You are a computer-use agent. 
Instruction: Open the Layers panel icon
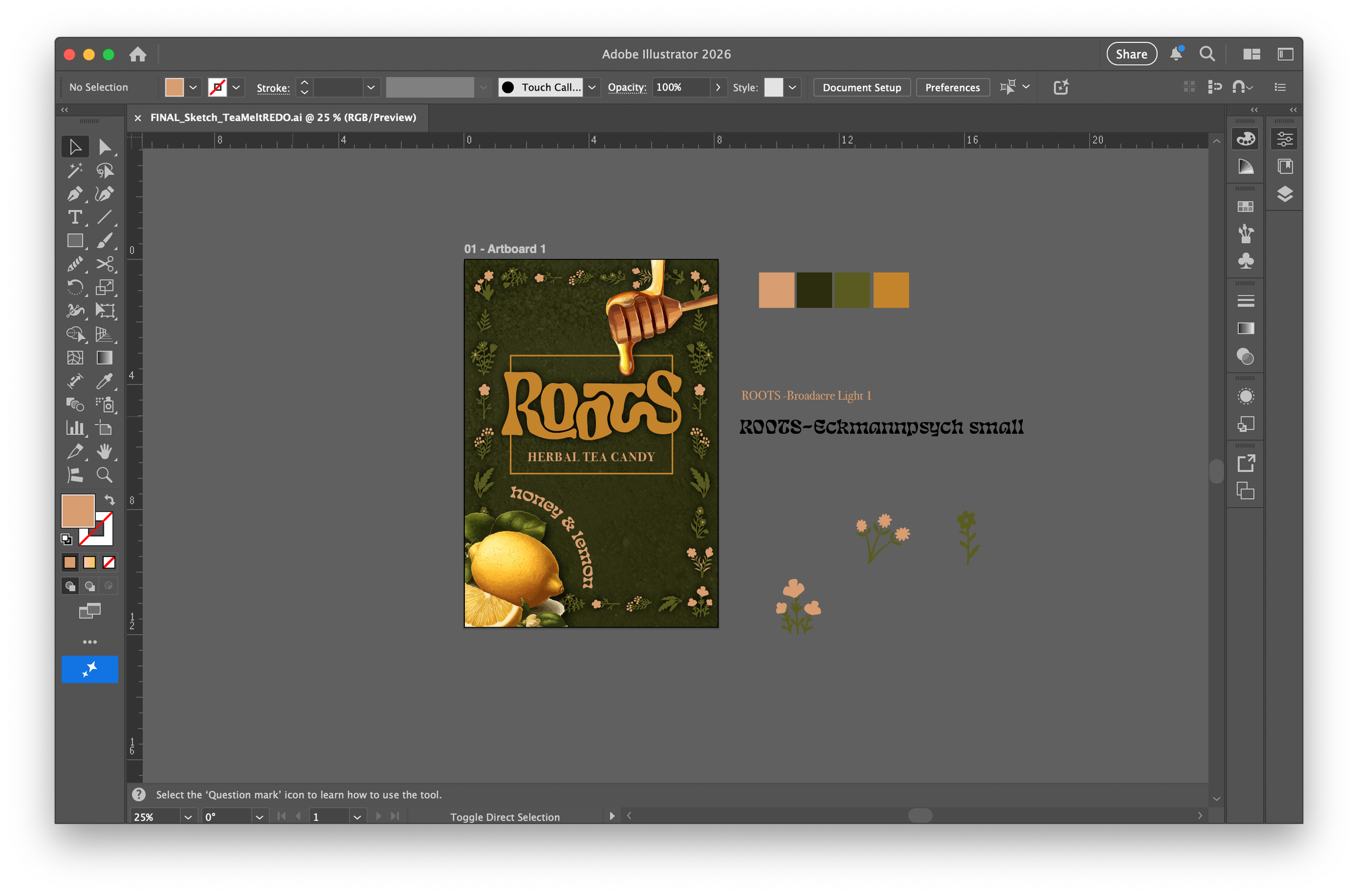1285,194
